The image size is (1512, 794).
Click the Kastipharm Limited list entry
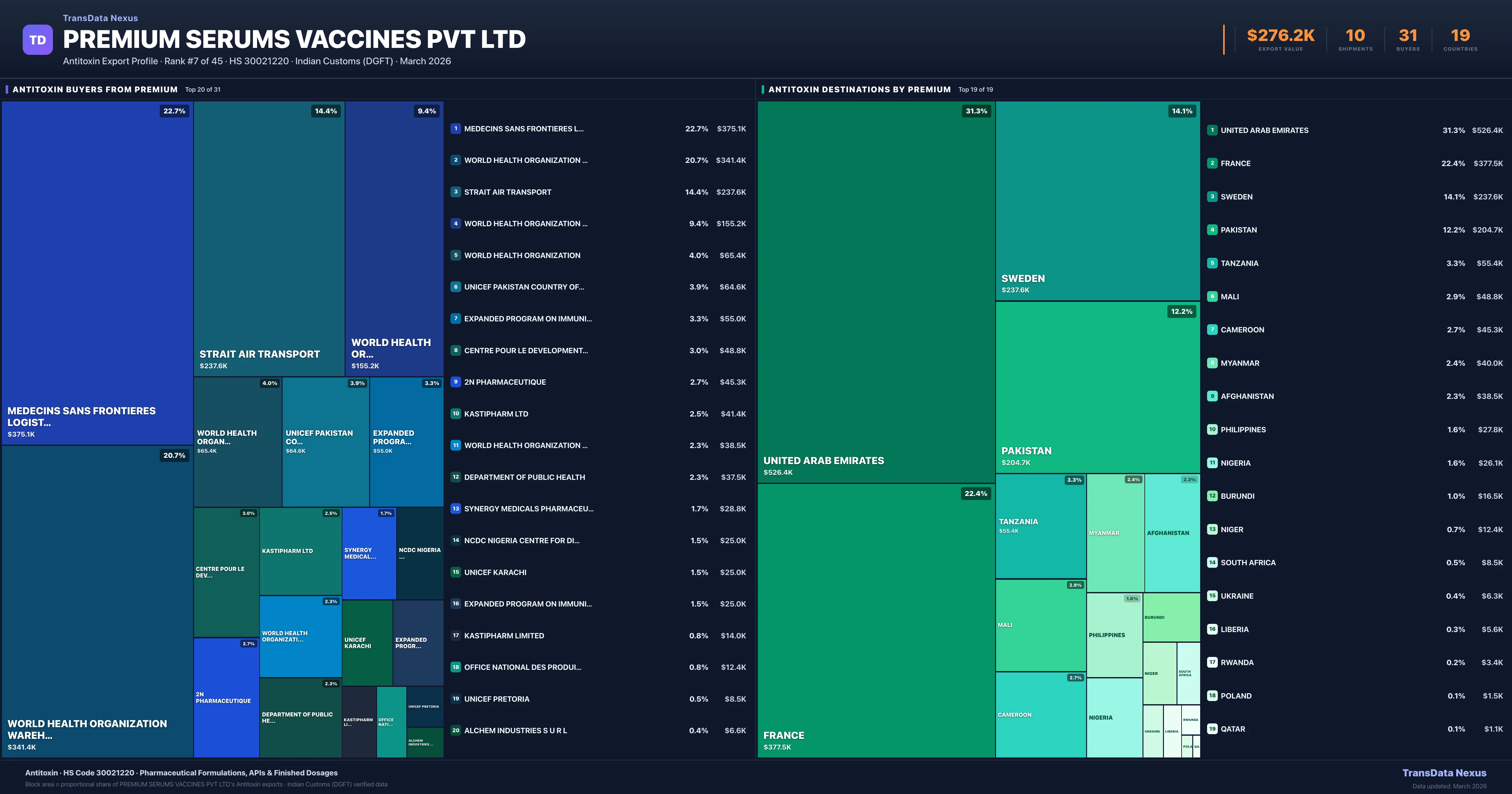click(x=504, y=636)
